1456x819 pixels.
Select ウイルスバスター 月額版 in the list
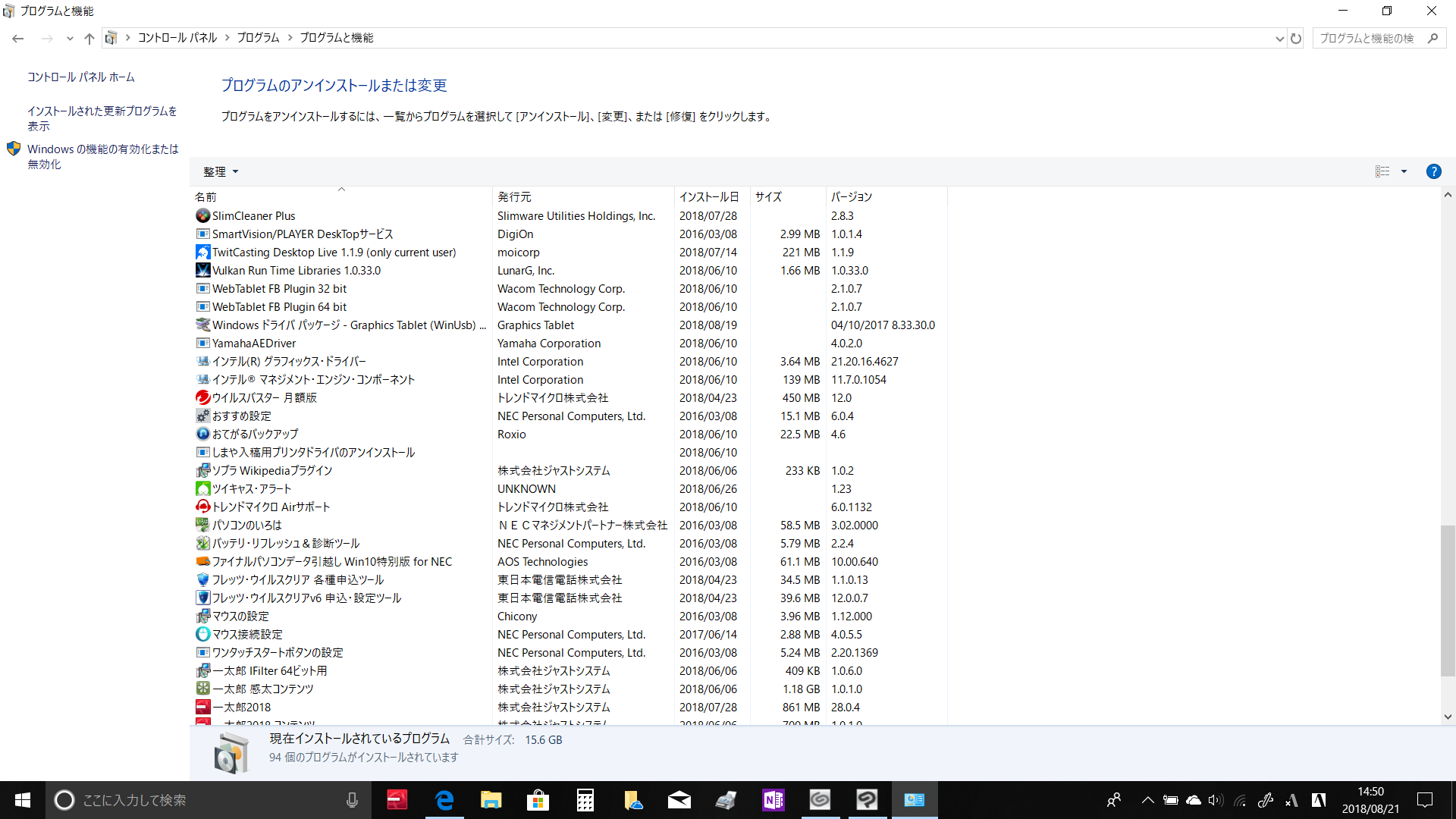pyautogui.click(x=264, y=398)
